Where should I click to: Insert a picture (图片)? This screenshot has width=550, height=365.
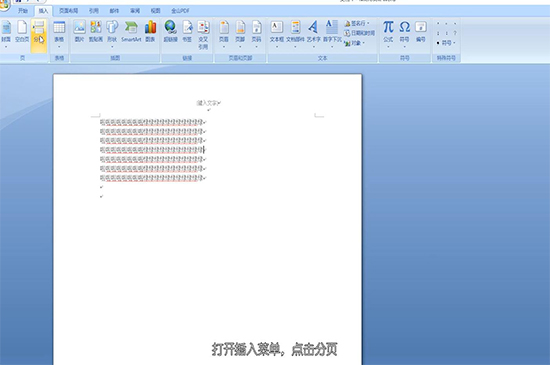[x=80, y=32]
